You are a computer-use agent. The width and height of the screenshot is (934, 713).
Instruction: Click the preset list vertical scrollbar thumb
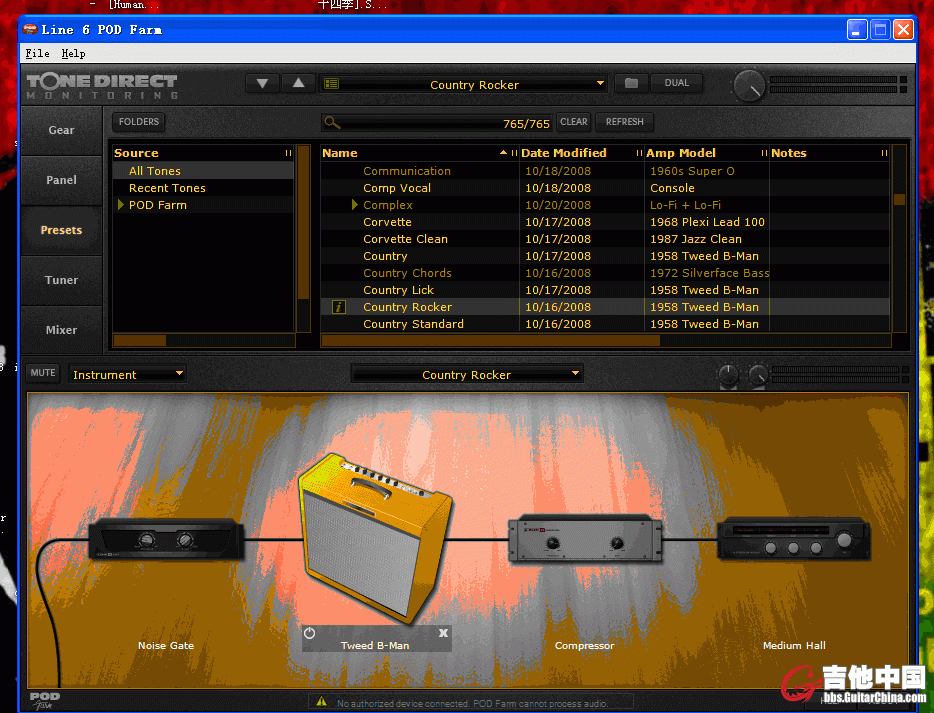pyautogui.click(x=899, y=199)
